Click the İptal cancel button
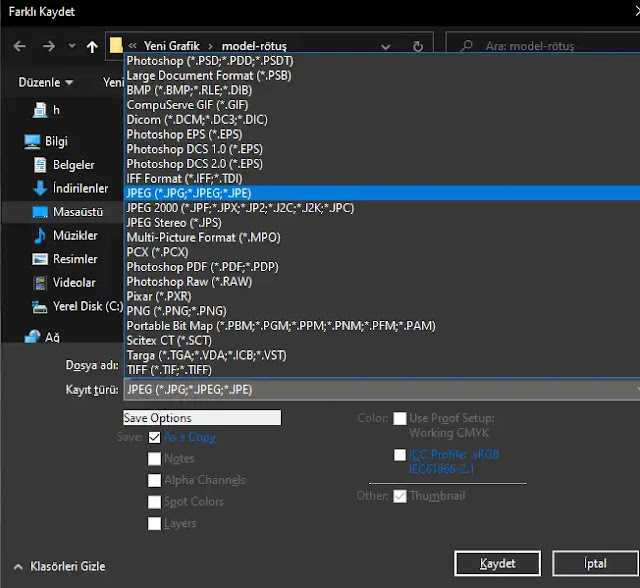The image size is (640, 588). tap(595, 564)
